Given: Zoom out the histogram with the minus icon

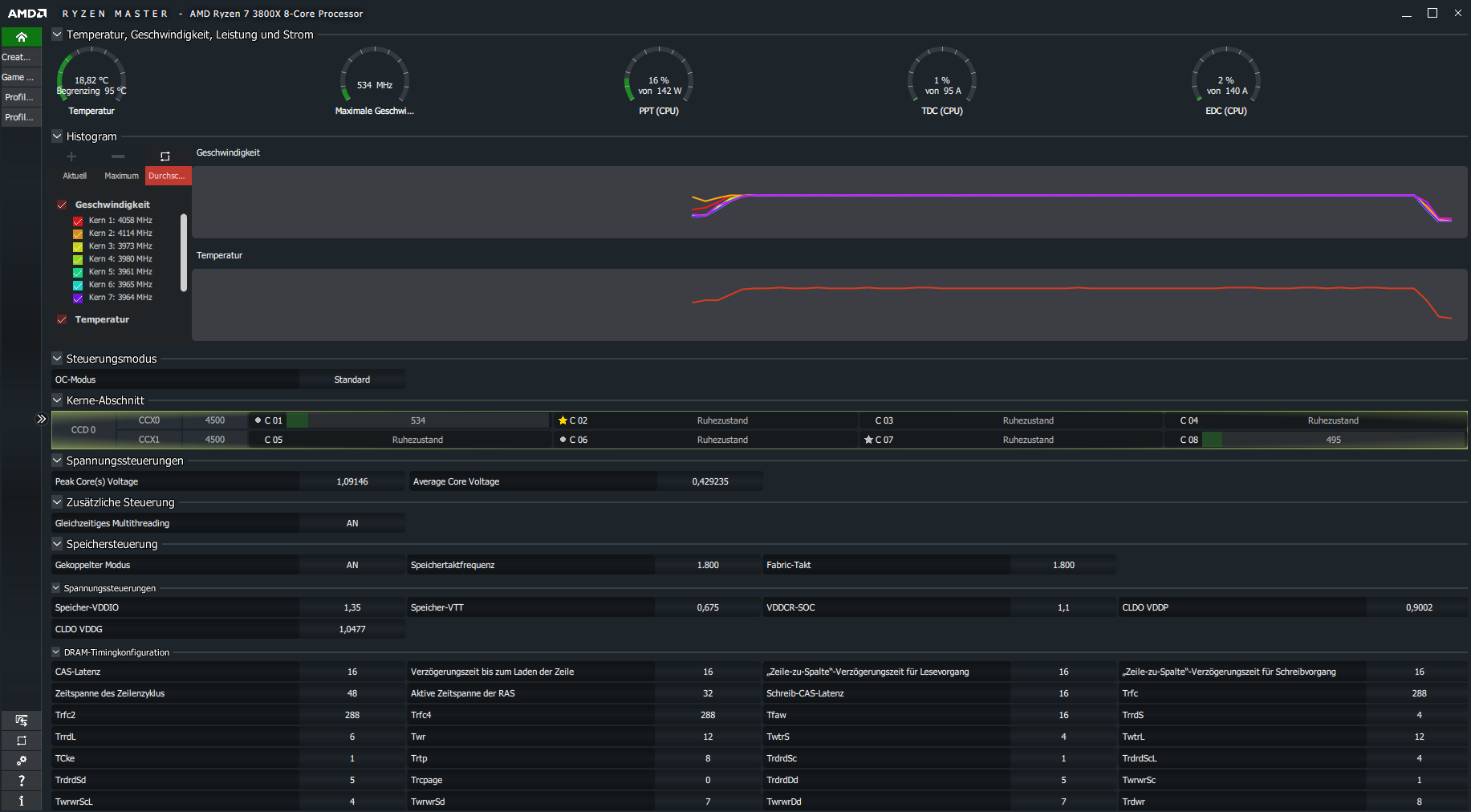Looking at the screenshot, I should point(118,156).
